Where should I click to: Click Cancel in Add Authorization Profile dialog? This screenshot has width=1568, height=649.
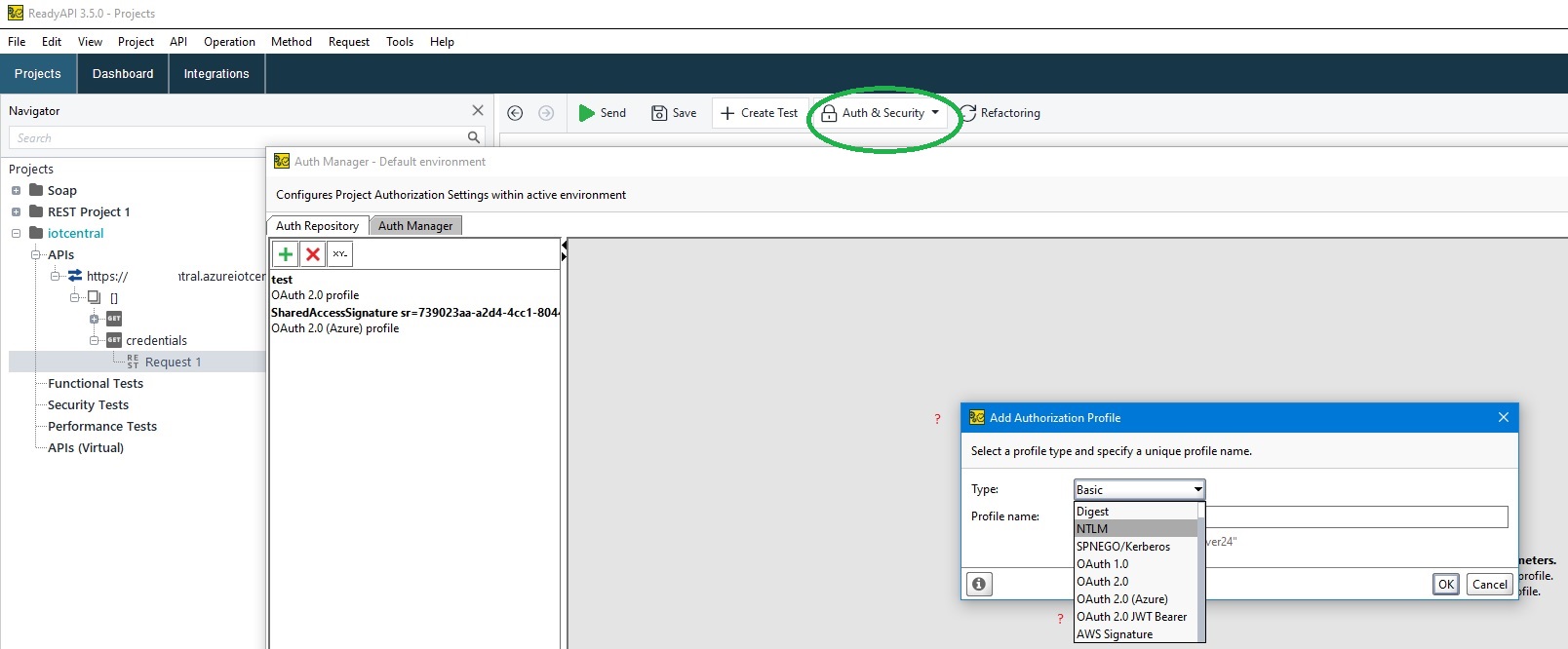click(x=1489, y=584)
